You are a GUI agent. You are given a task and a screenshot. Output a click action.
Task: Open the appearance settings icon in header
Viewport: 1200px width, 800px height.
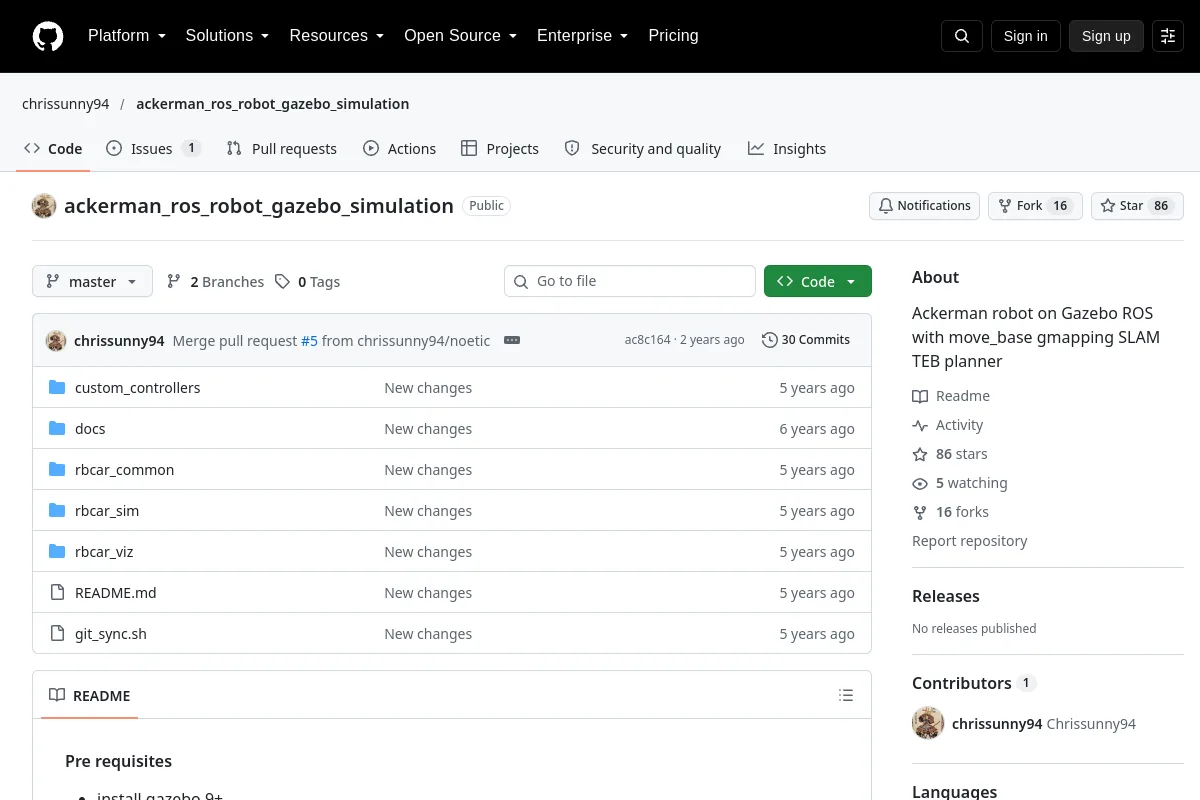1168,36
